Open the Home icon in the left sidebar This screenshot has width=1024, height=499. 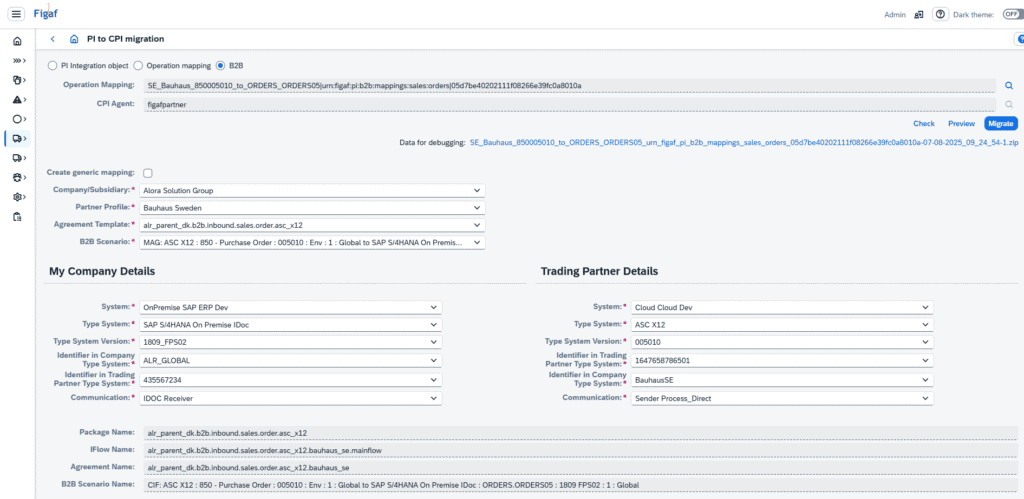pyautogui.click(x=17, y=41)
